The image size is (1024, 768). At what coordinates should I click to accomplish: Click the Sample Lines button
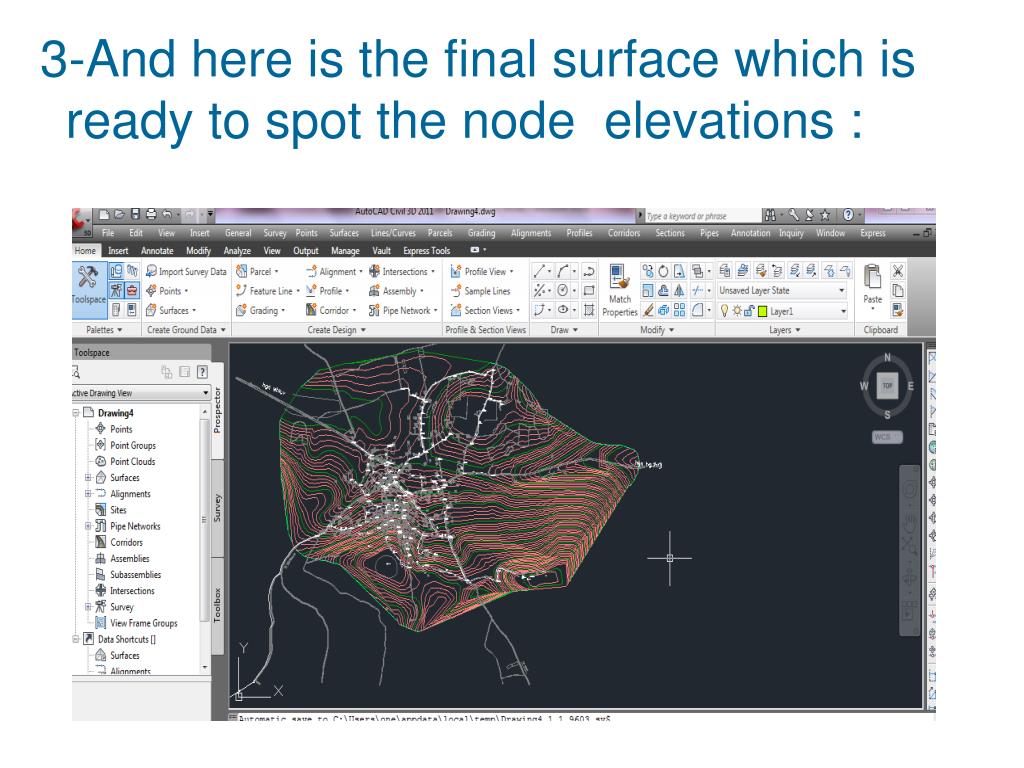tap(480, 291)
